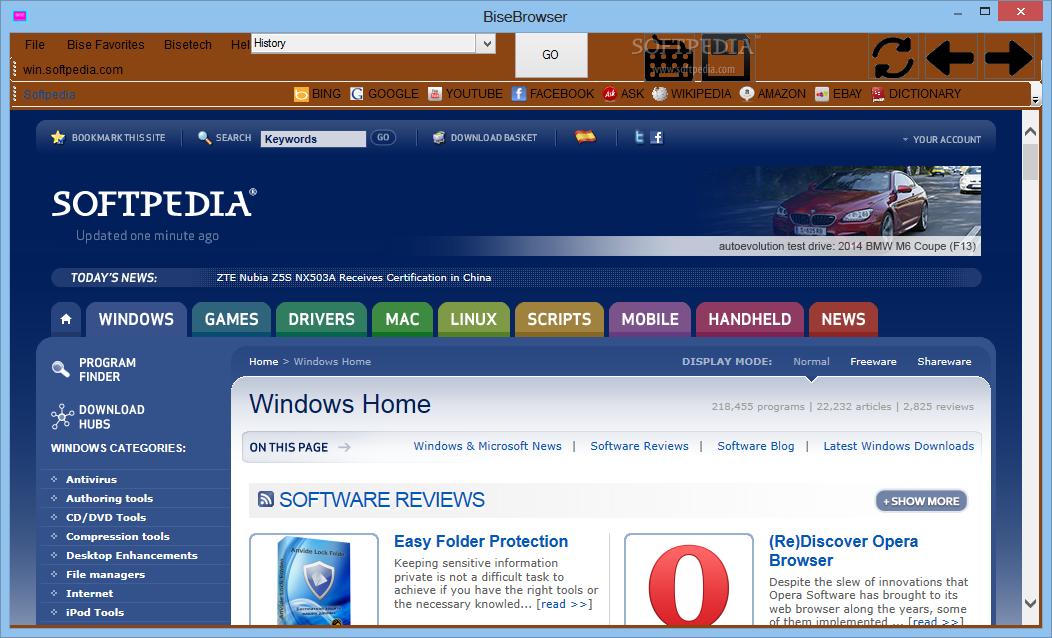The width and height of the screenshot is (1052, 638).
Task: Click the home icon tab
Action: pyautogui.click(x=66, y=319)
